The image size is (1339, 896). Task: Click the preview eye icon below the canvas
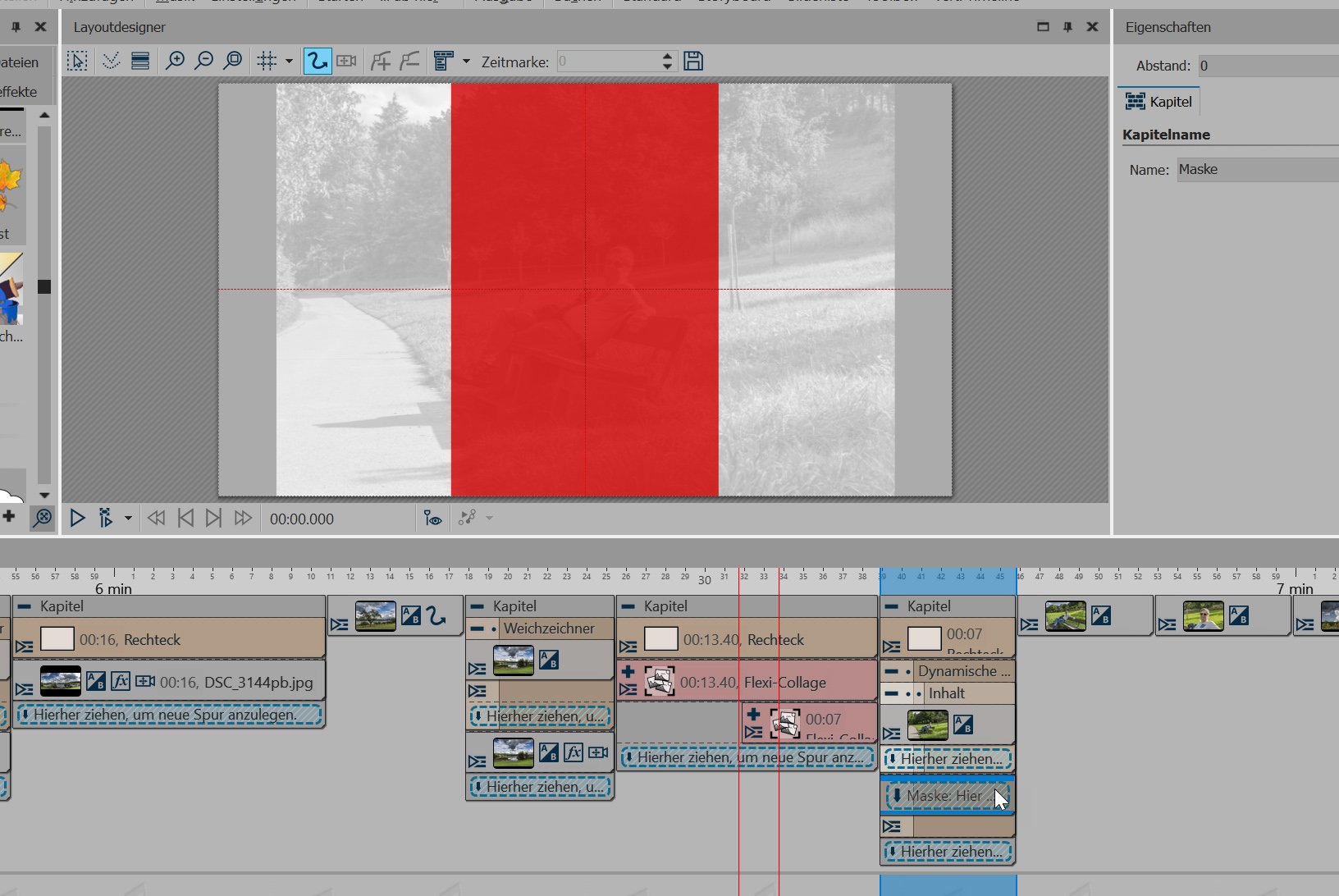coord(432,519)
